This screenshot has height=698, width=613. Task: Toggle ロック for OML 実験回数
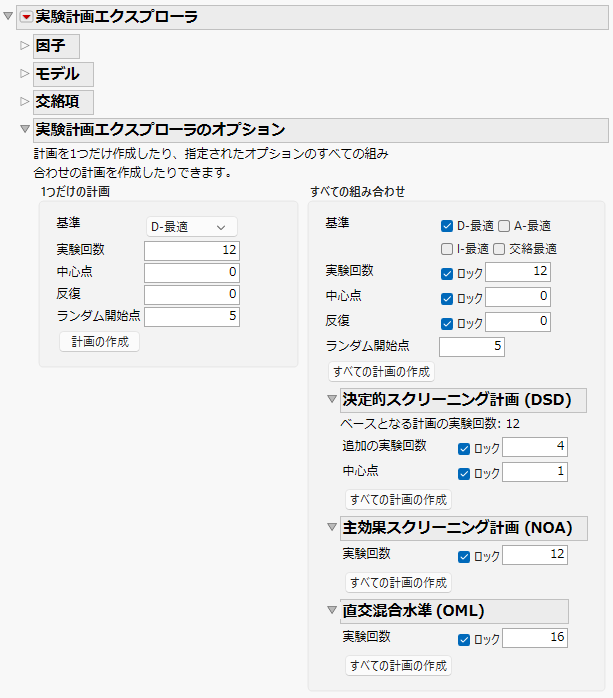pyautogui.click(x=464, y=640)
